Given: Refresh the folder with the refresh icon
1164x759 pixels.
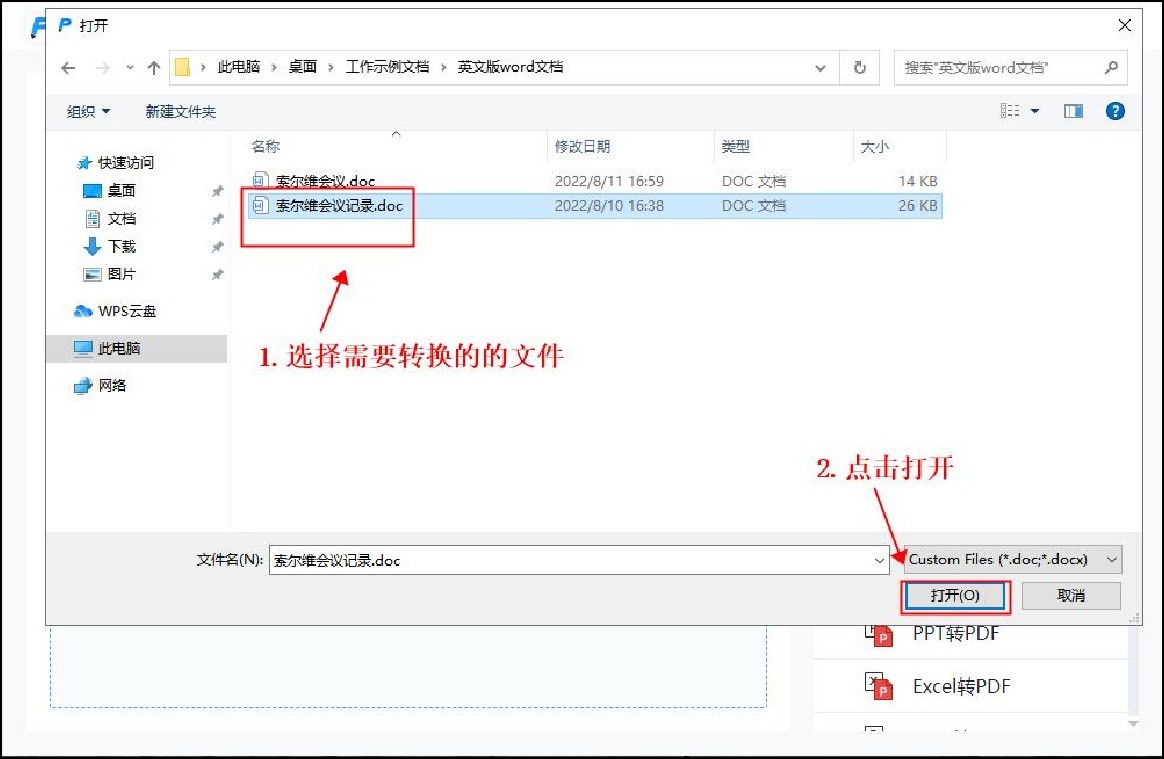Looking at the screenshot, I should coord(859,67).
